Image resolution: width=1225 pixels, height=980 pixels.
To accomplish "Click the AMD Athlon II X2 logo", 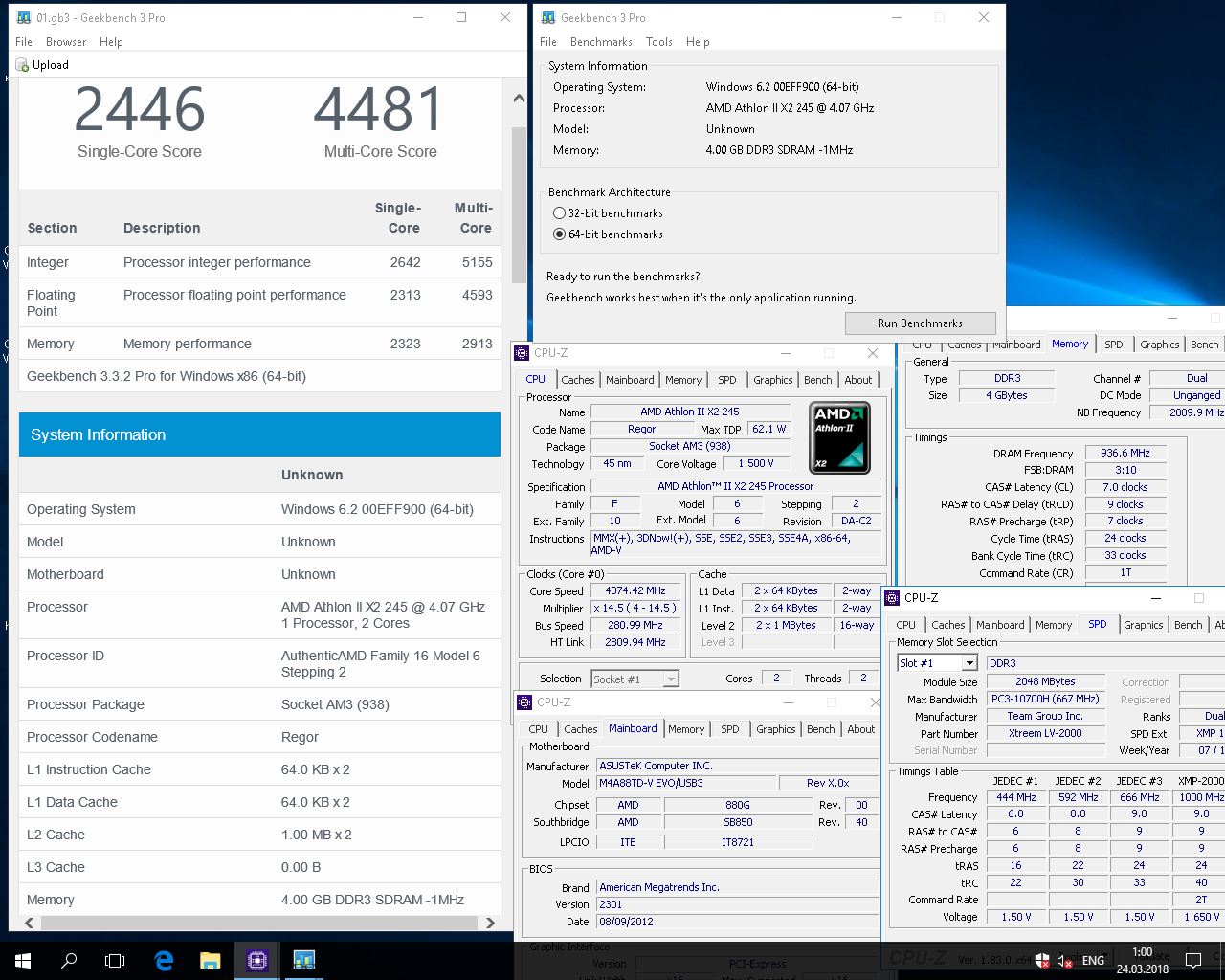I will click(x=840, y=438).
